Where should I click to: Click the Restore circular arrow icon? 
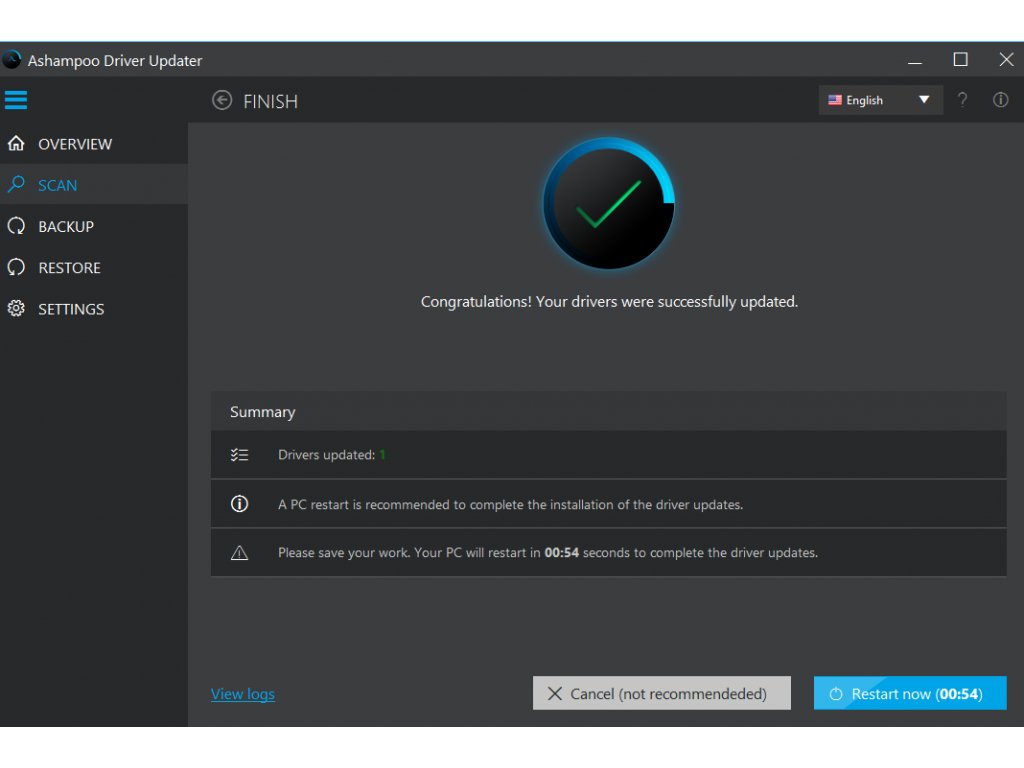(16, 267)
